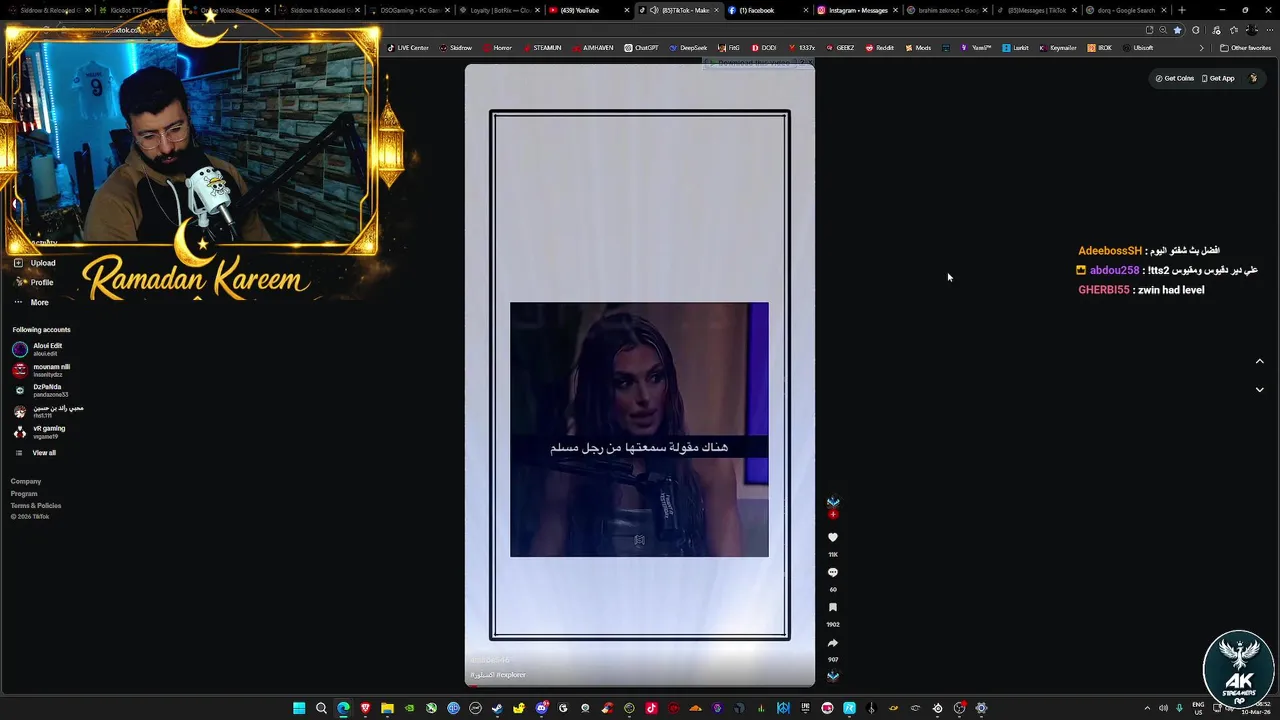Screen dimensions: 1280x720
Task: Open Steam from the taskbar
Action: pos(497,708)
